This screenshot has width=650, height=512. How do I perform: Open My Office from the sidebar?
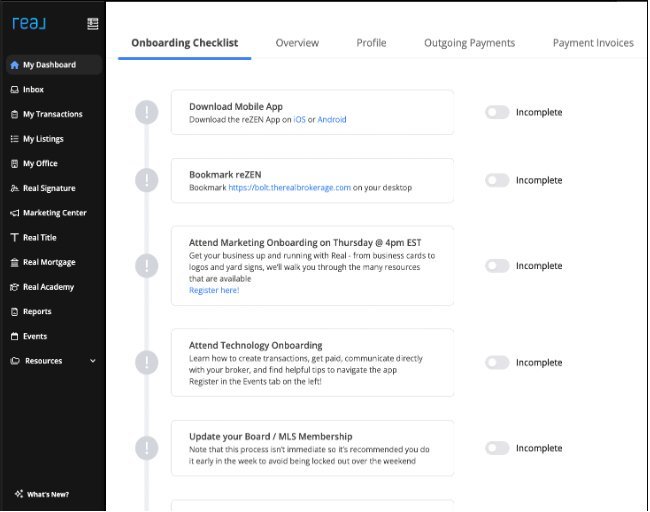tap(40, 164)
